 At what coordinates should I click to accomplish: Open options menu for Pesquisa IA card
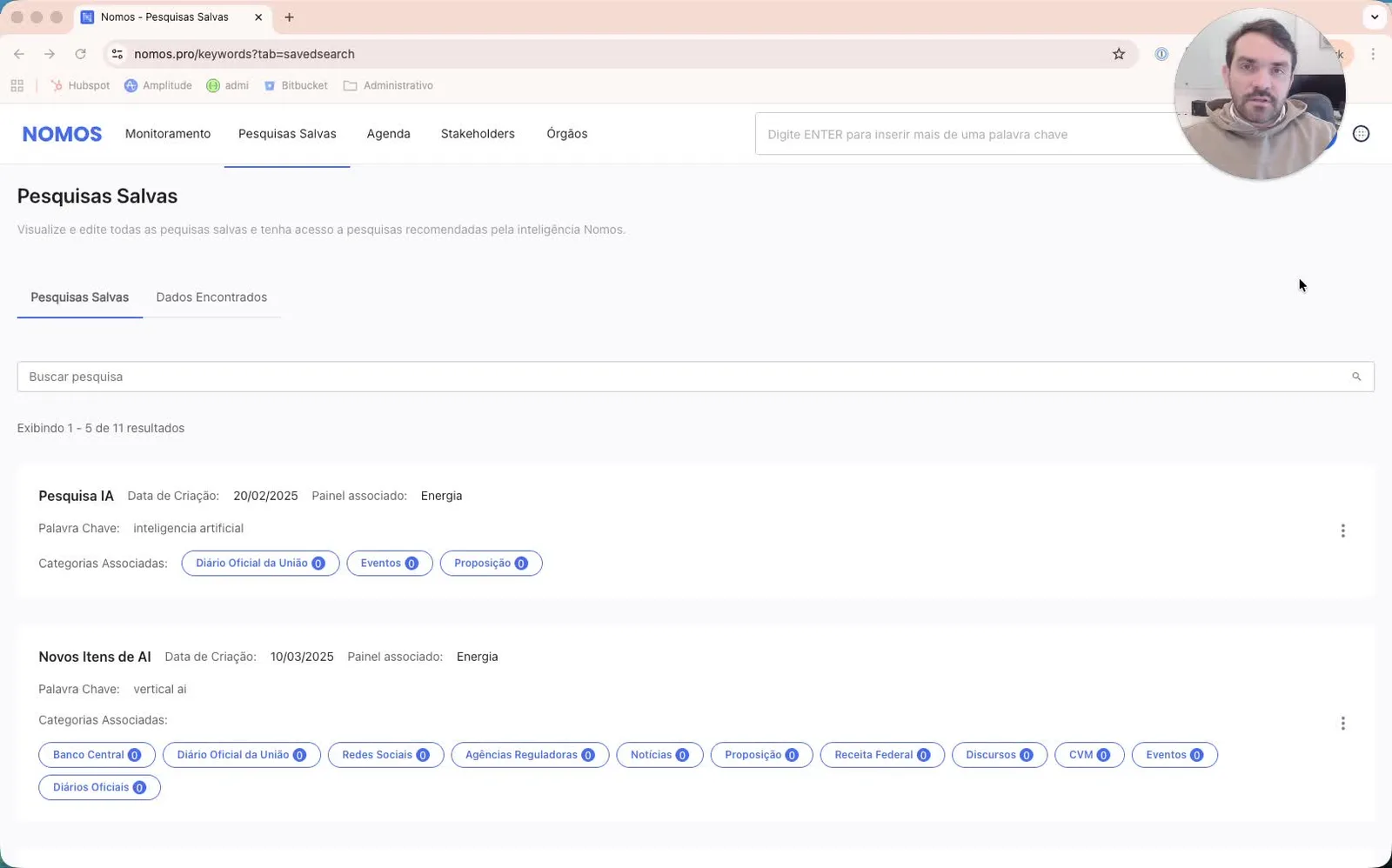click(1342, 531)
